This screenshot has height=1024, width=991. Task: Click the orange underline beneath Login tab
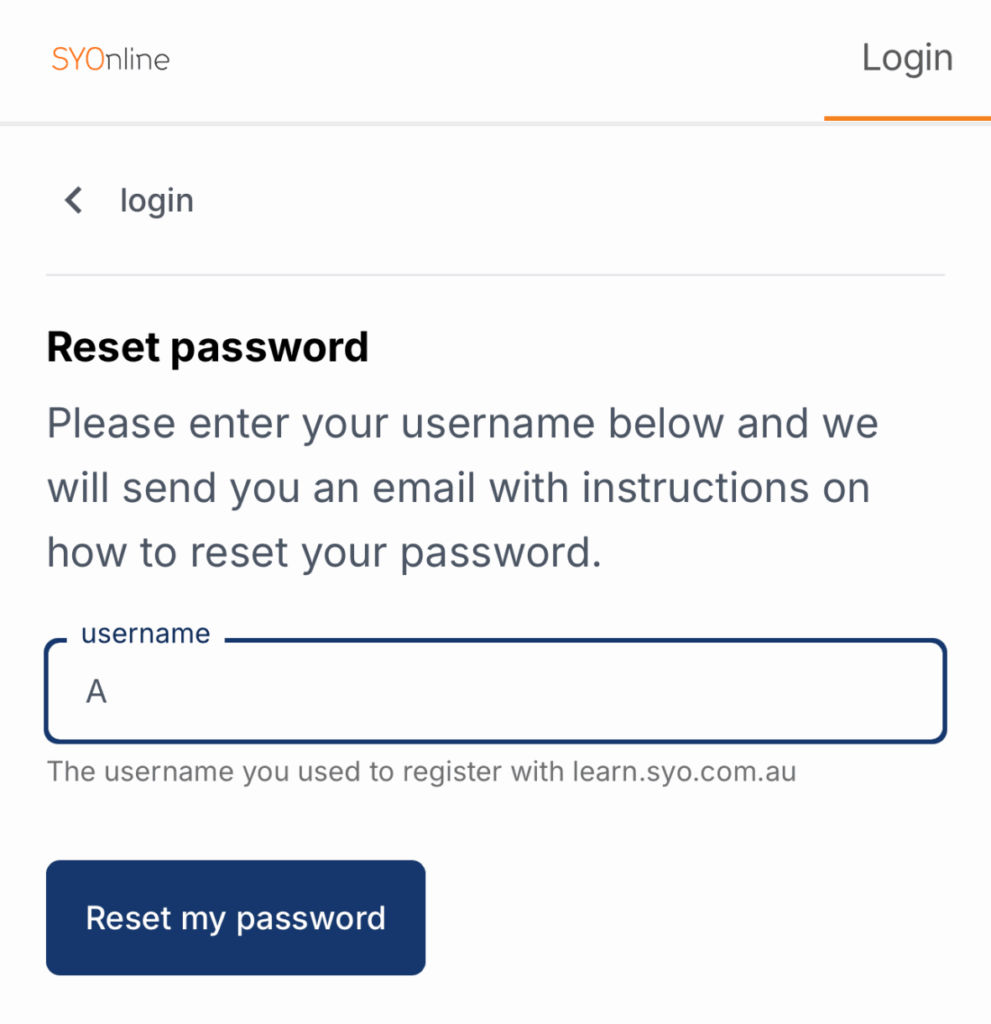(906, 118)
